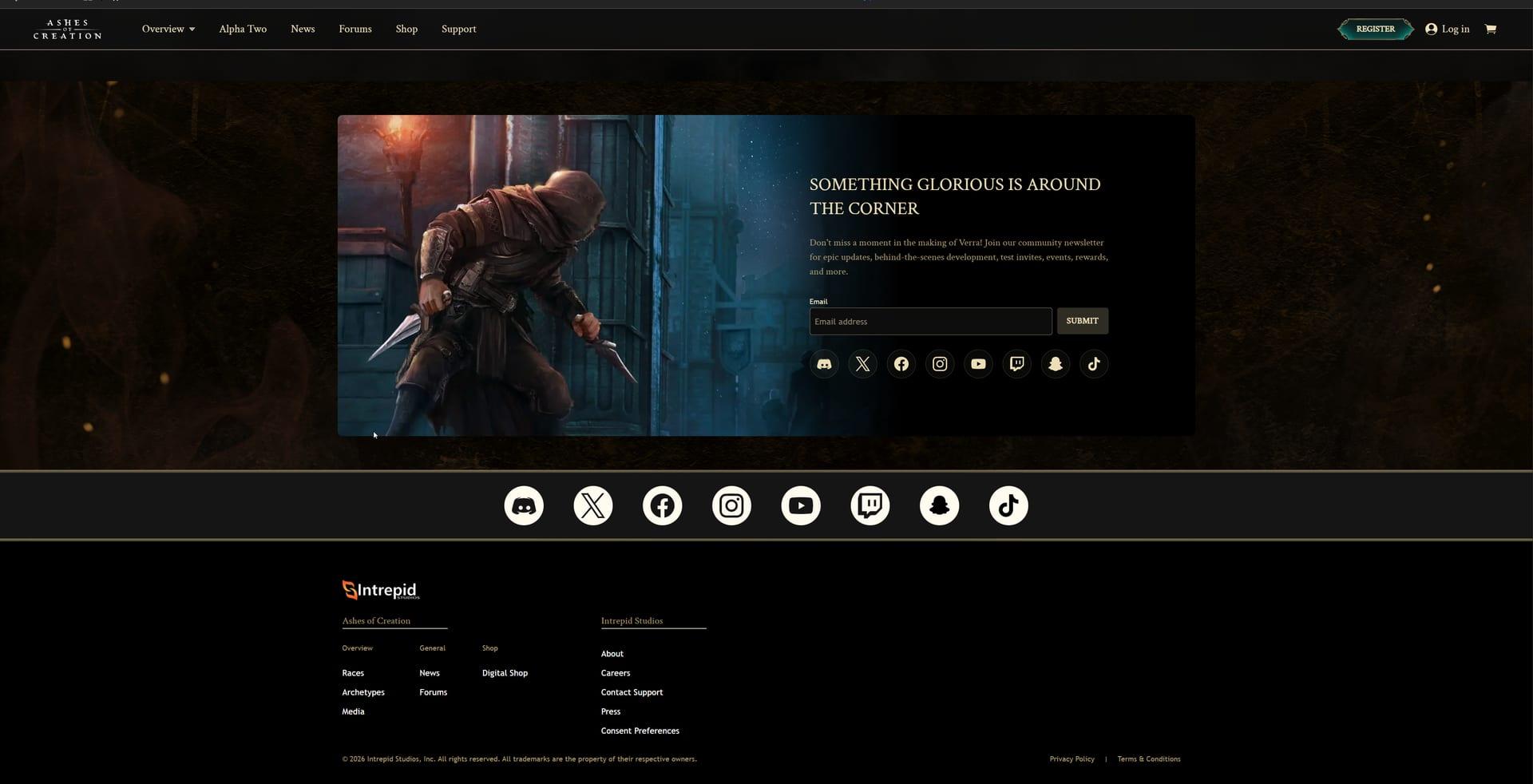Click large X icon in footer bar
Screen dimensions: 1533x784
click(593, 505)
